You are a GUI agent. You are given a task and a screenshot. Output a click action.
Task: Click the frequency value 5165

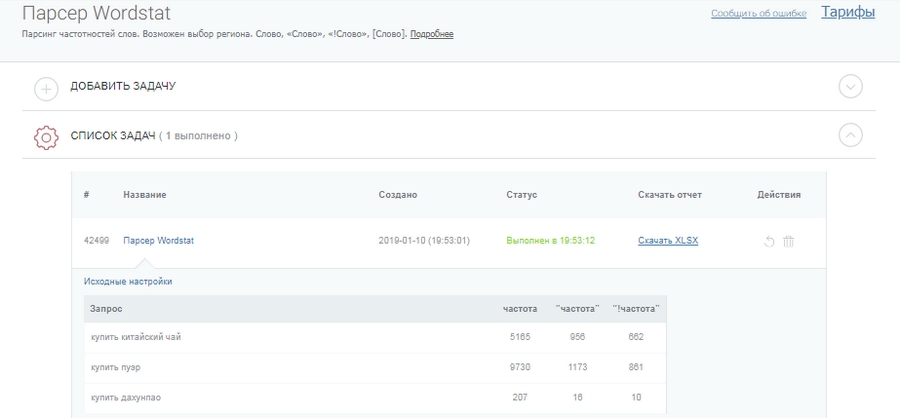(520, 337)
